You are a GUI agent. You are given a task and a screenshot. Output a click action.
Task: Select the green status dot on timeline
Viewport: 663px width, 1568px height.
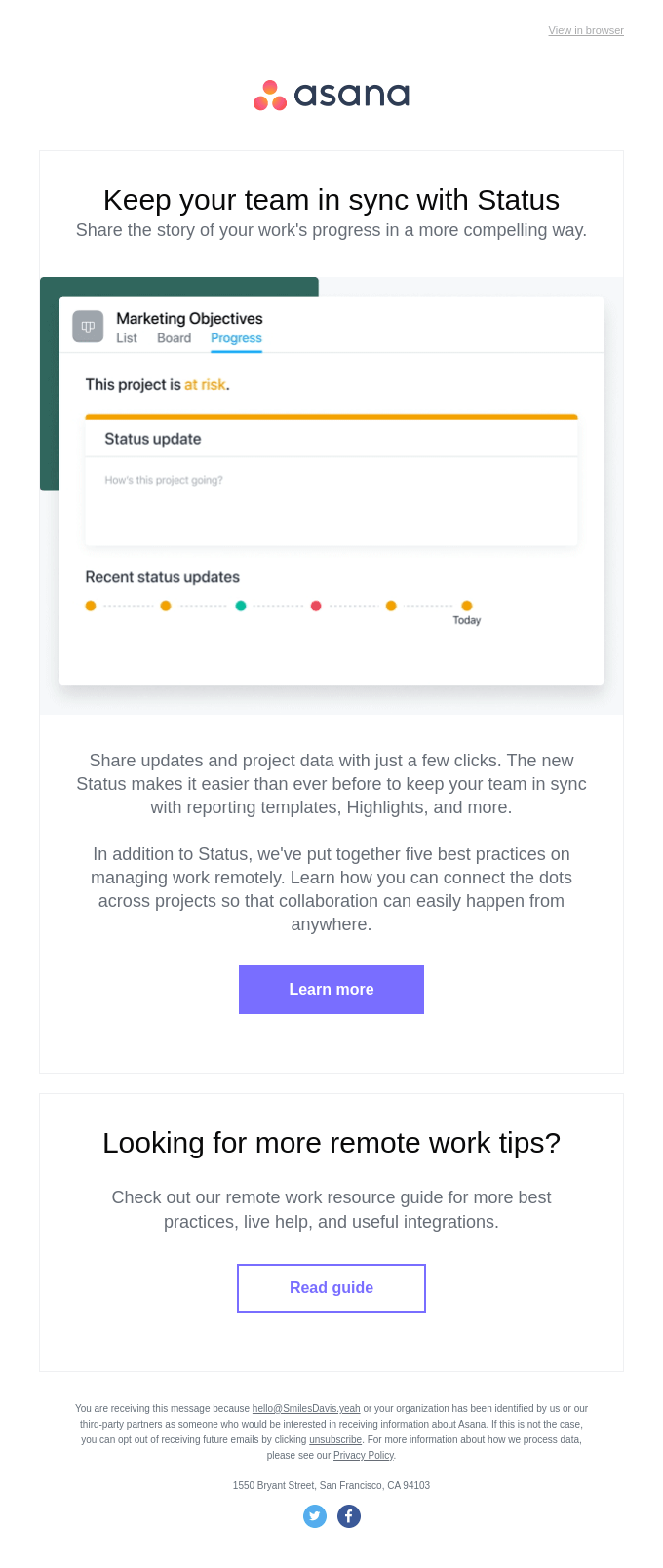tap(241, 606)
